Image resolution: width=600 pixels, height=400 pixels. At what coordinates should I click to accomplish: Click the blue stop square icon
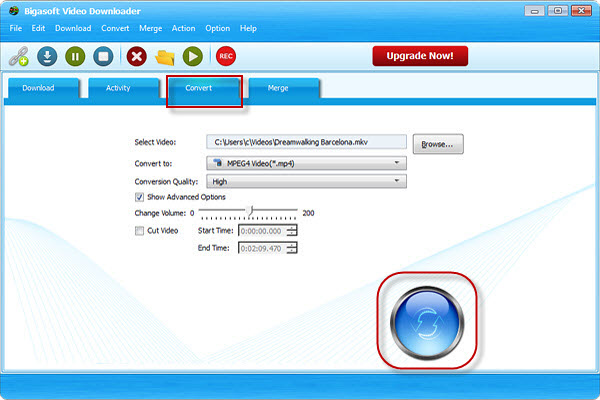[x=103, y=56]
